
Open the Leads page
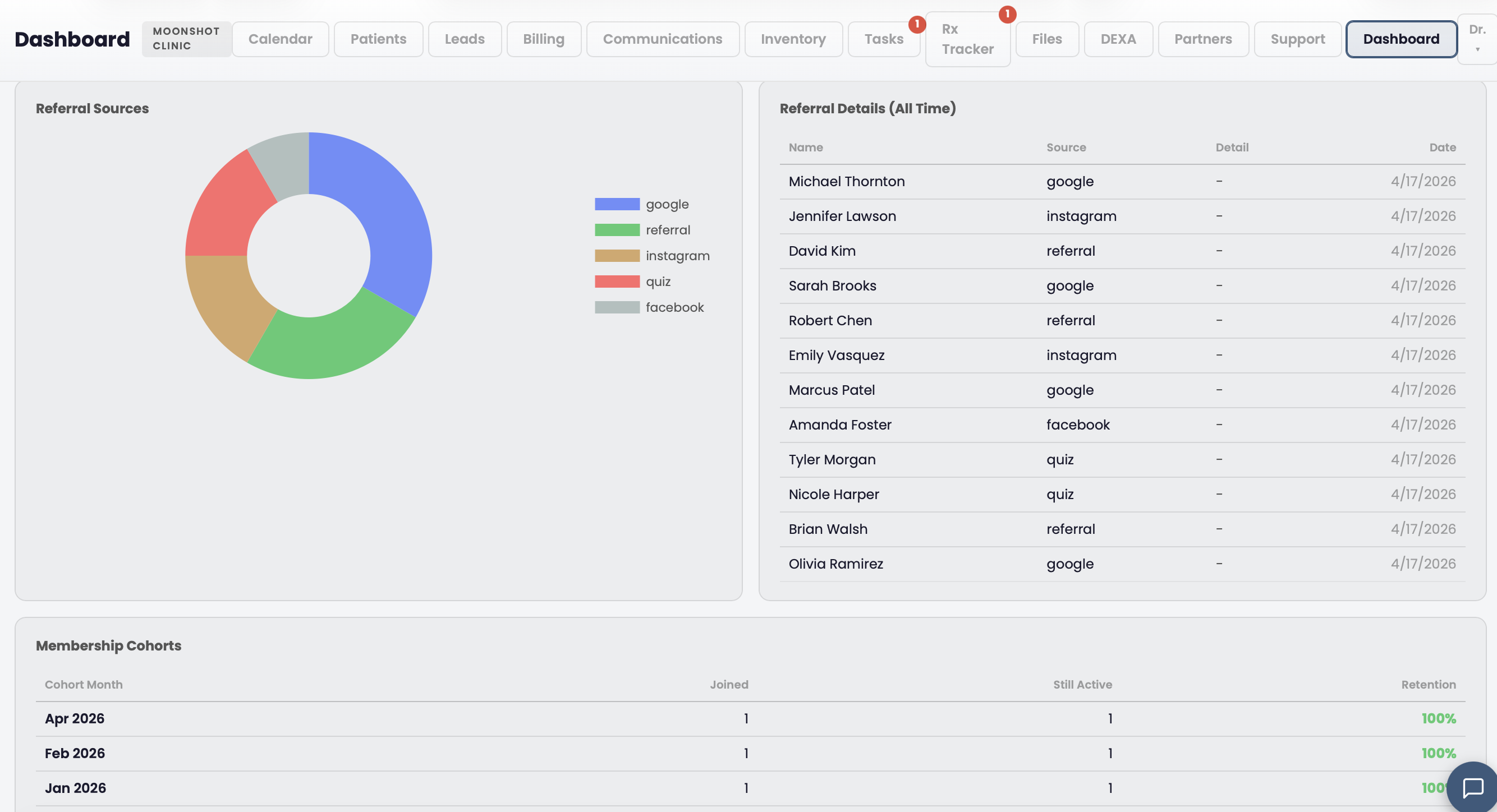(x=465, y=39)
